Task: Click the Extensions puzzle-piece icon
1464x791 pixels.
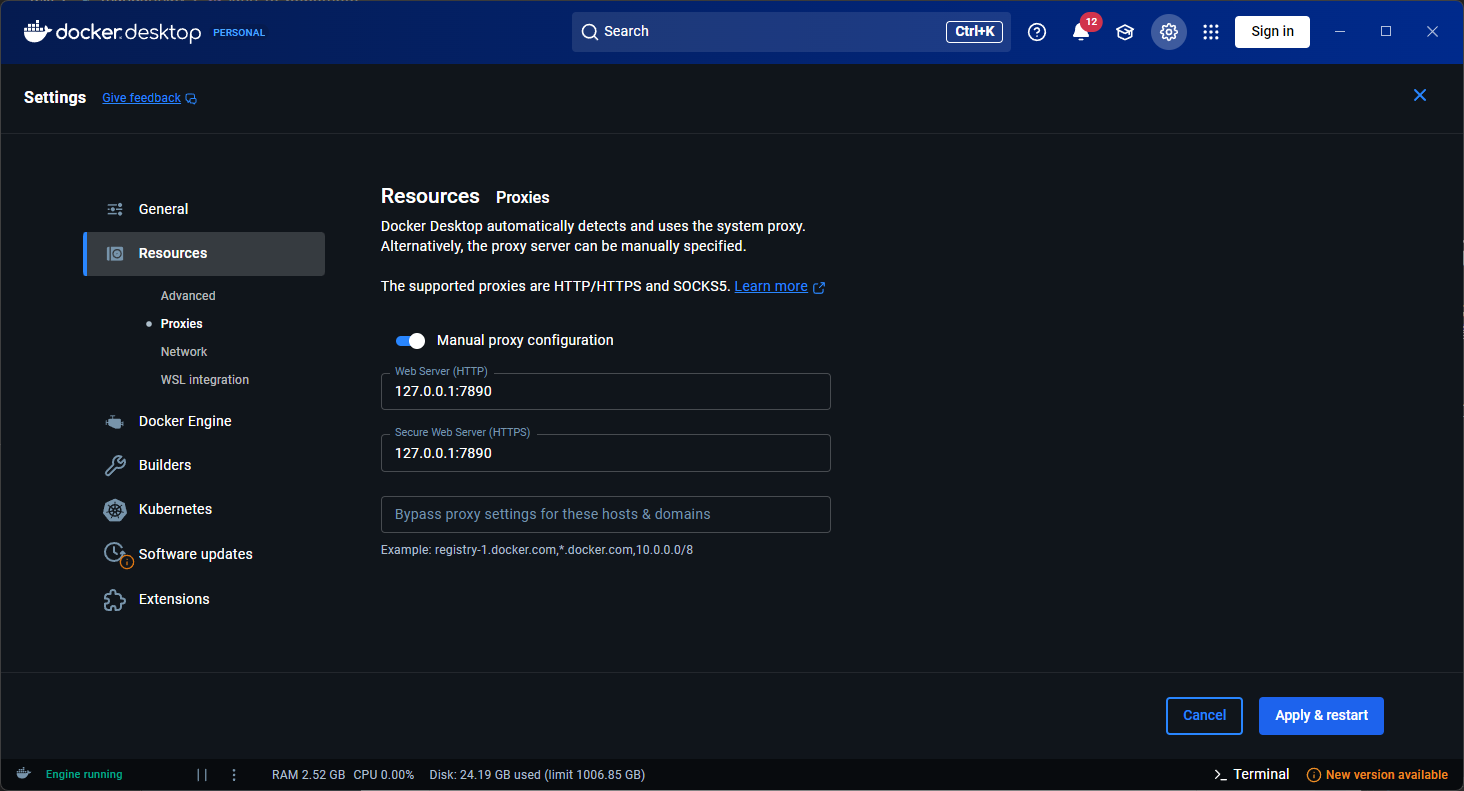Action: (x=115, y=600)
